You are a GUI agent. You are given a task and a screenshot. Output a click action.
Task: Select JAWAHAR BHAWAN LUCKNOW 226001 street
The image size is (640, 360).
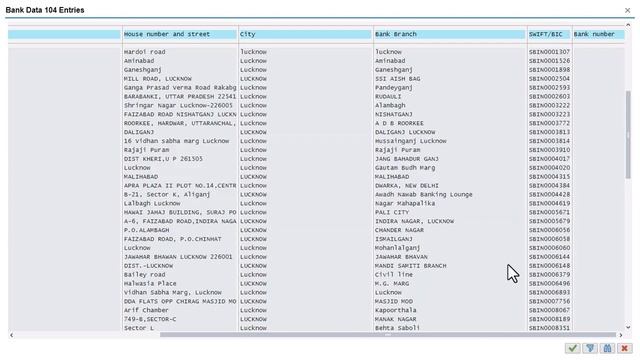pos(178,257)
